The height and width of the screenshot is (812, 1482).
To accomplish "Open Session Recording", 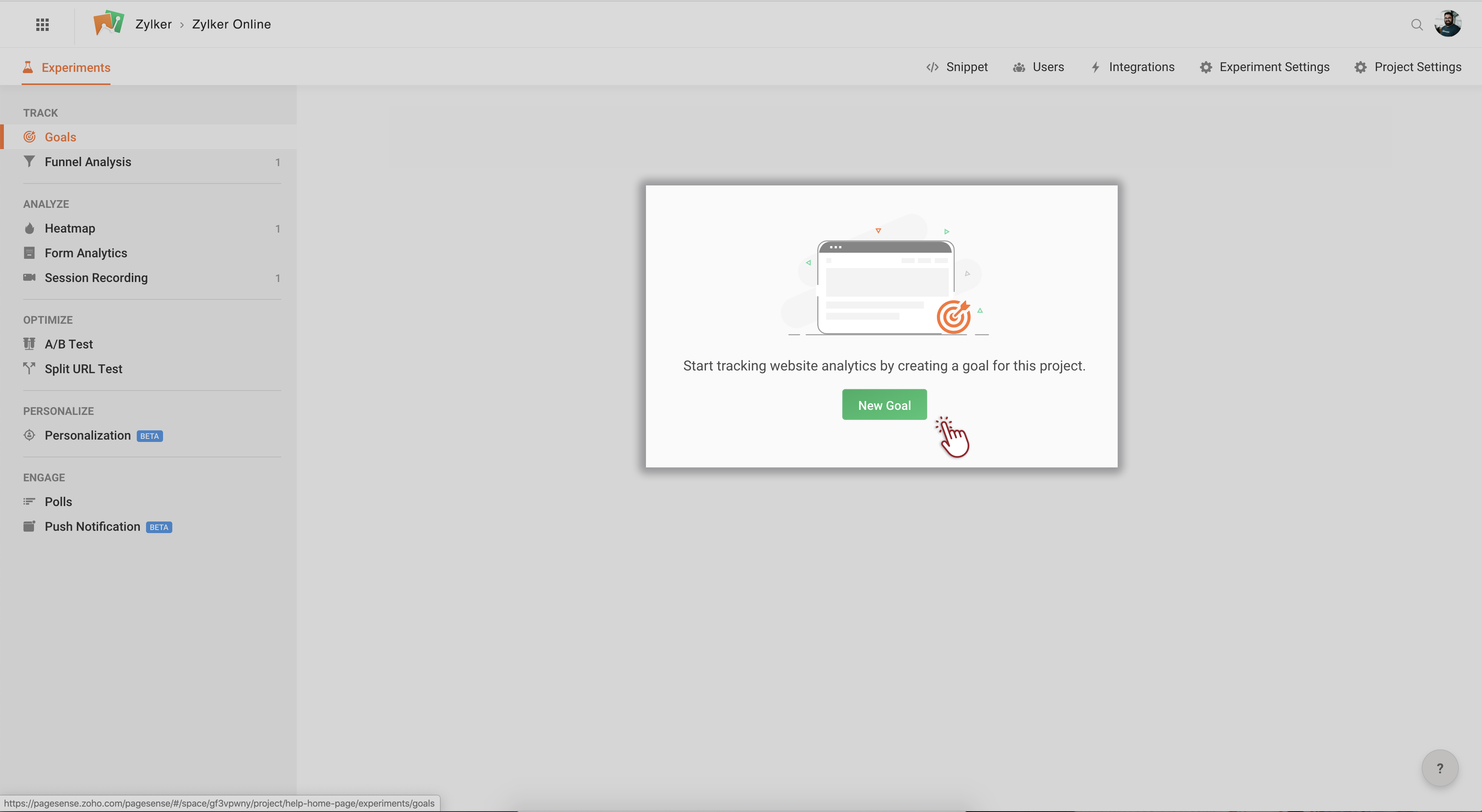I will (x=96, y=278).
